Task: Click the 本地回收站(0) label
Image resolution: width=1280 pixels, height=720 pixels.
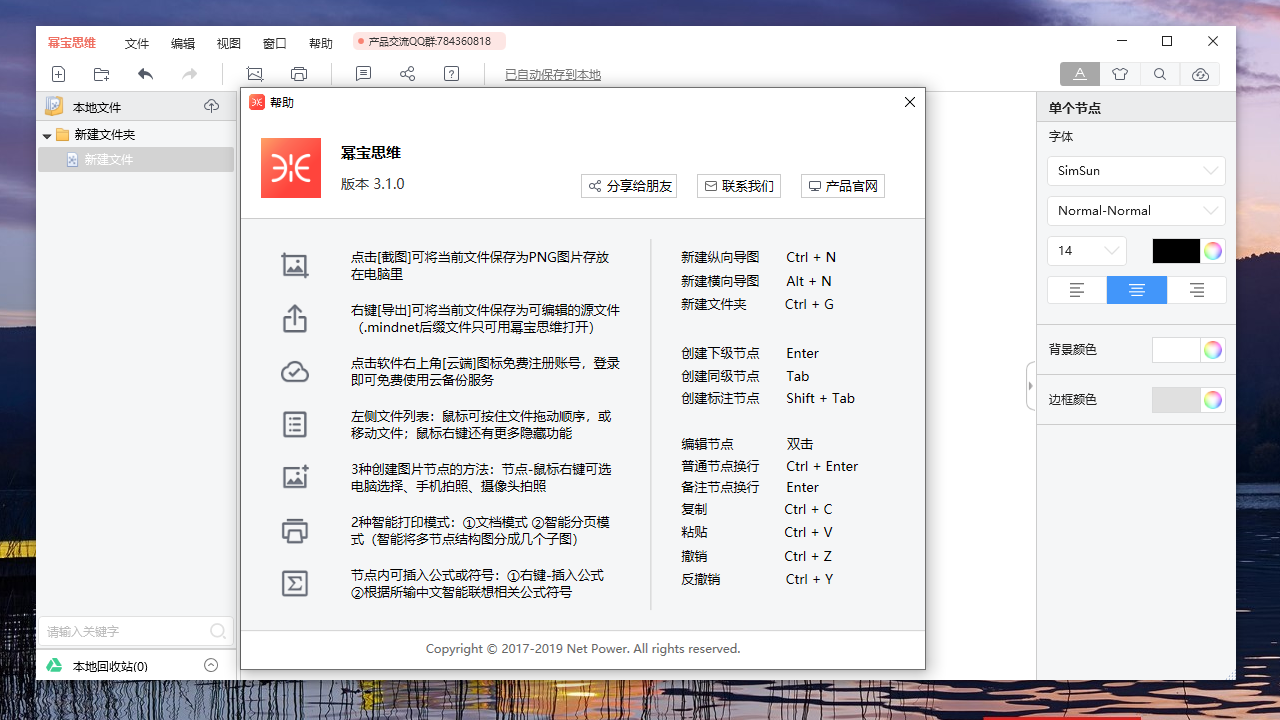Action: (110, 666)
